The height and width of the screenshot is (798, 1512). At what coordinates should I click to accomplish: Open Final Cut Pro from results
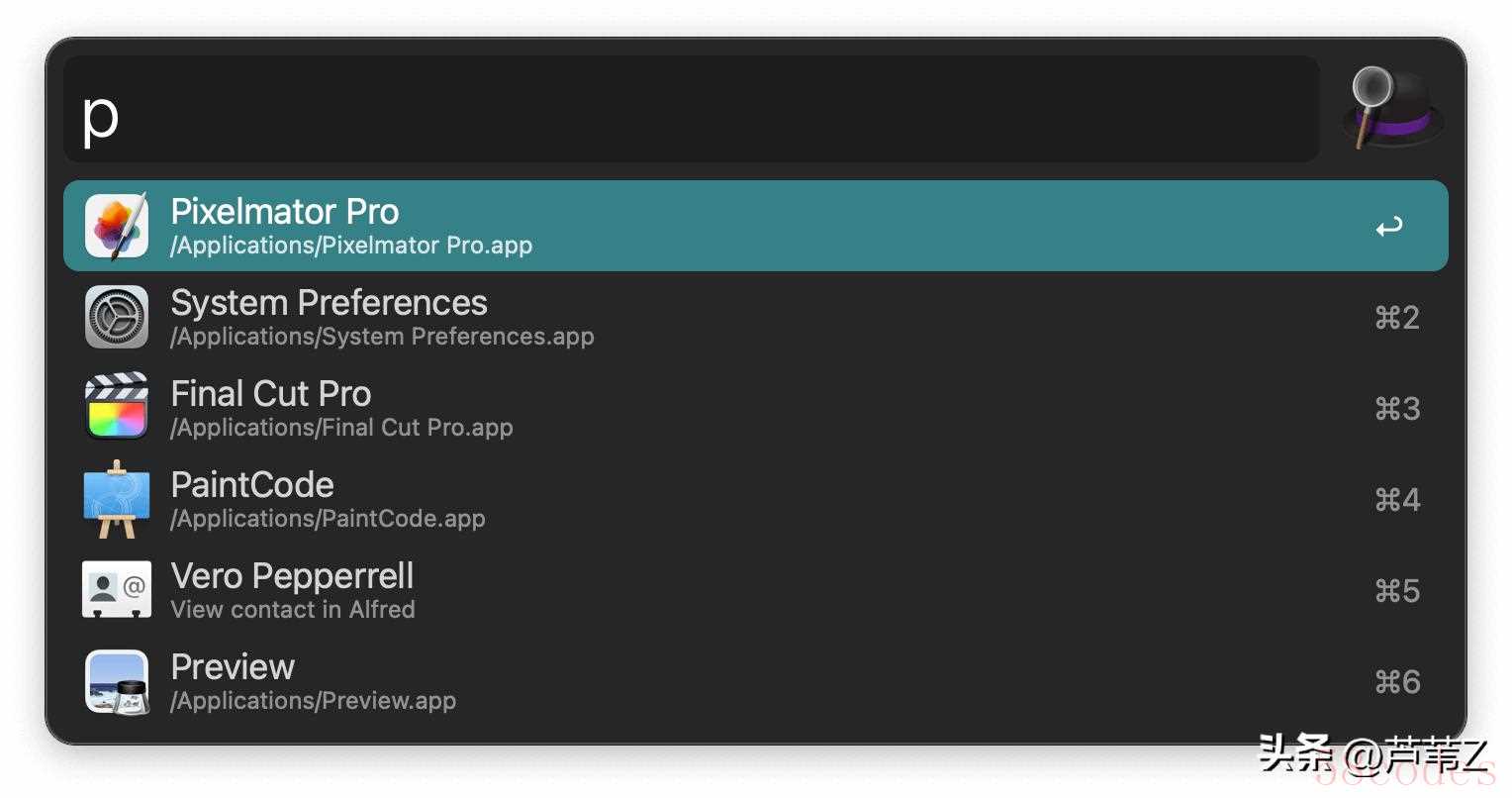click(x=756, y=408)
